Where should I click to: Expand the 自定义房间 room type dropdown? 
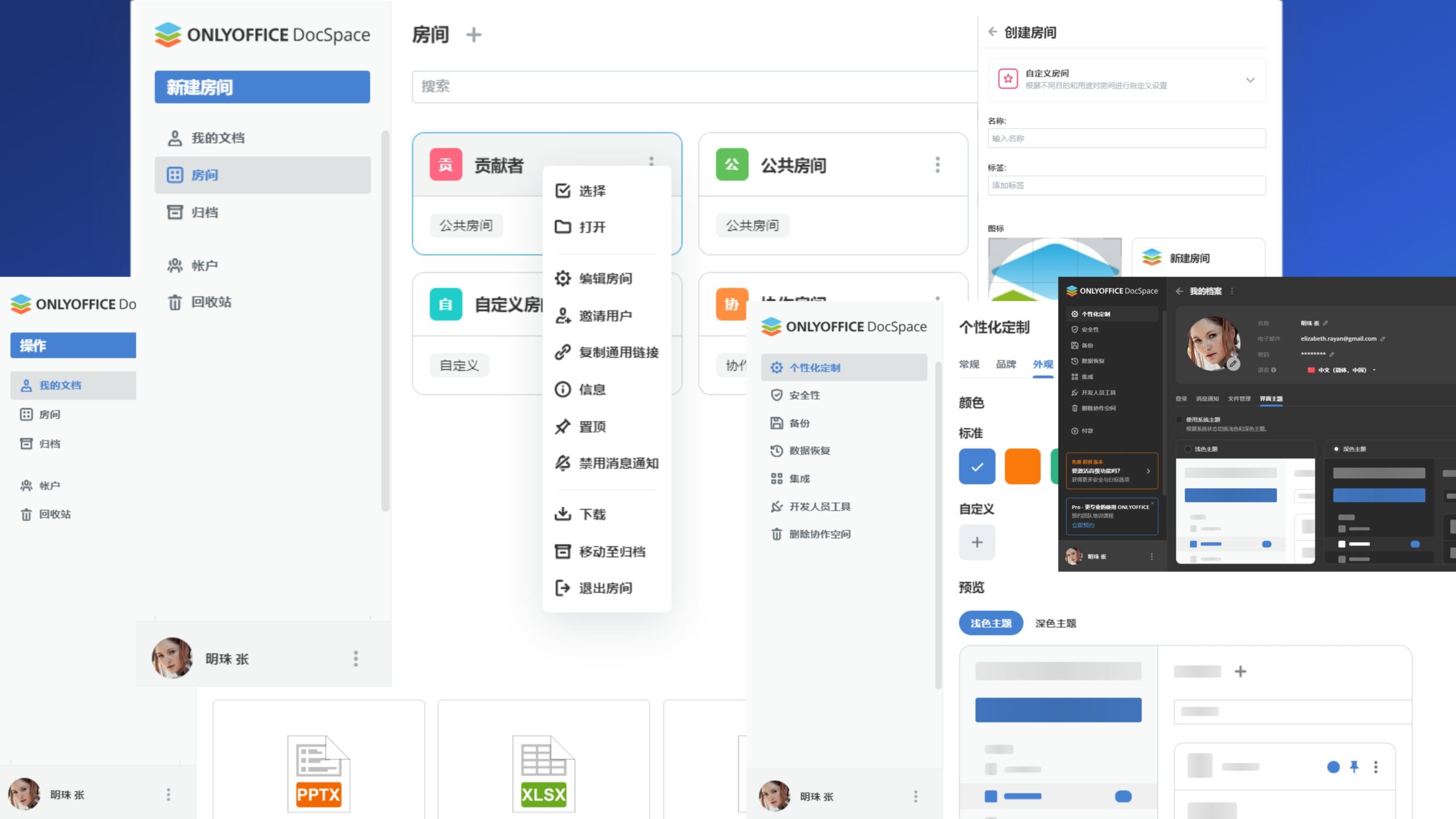[x=1250, y=80]
